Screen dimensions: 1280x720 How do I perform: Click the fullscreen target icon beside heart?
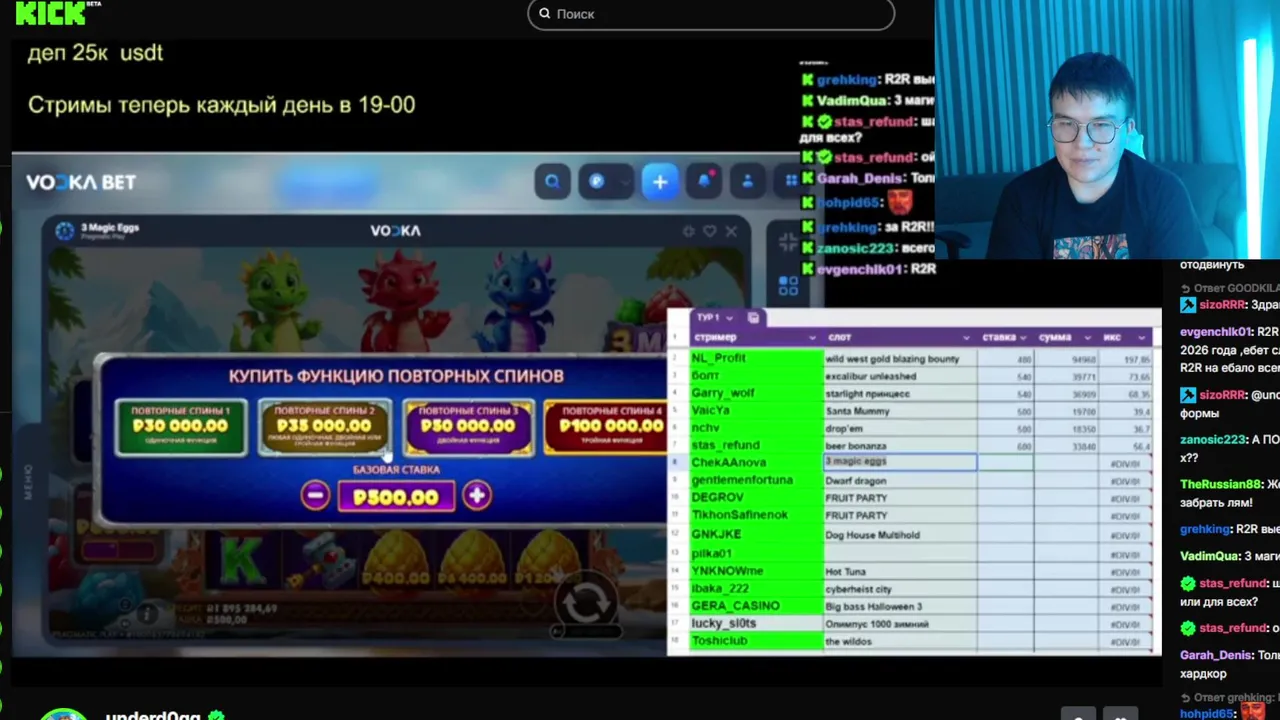(688, 231)
